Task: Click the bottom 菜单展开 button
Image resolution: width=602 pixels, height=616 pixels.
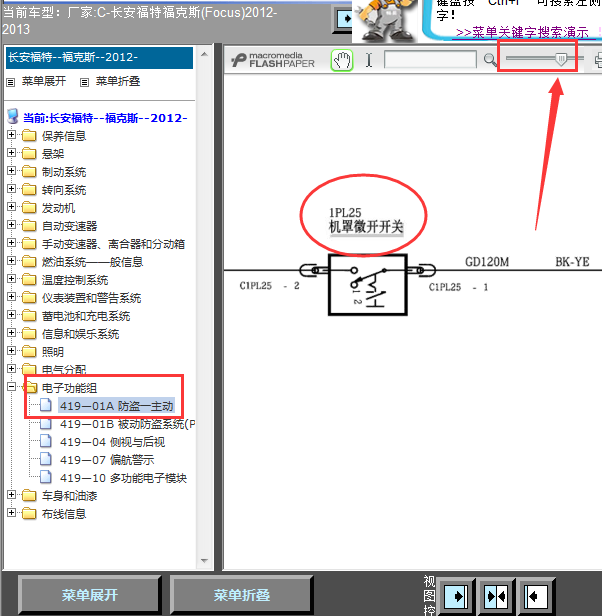Action: pyautogui.click(x=90, y=595)
